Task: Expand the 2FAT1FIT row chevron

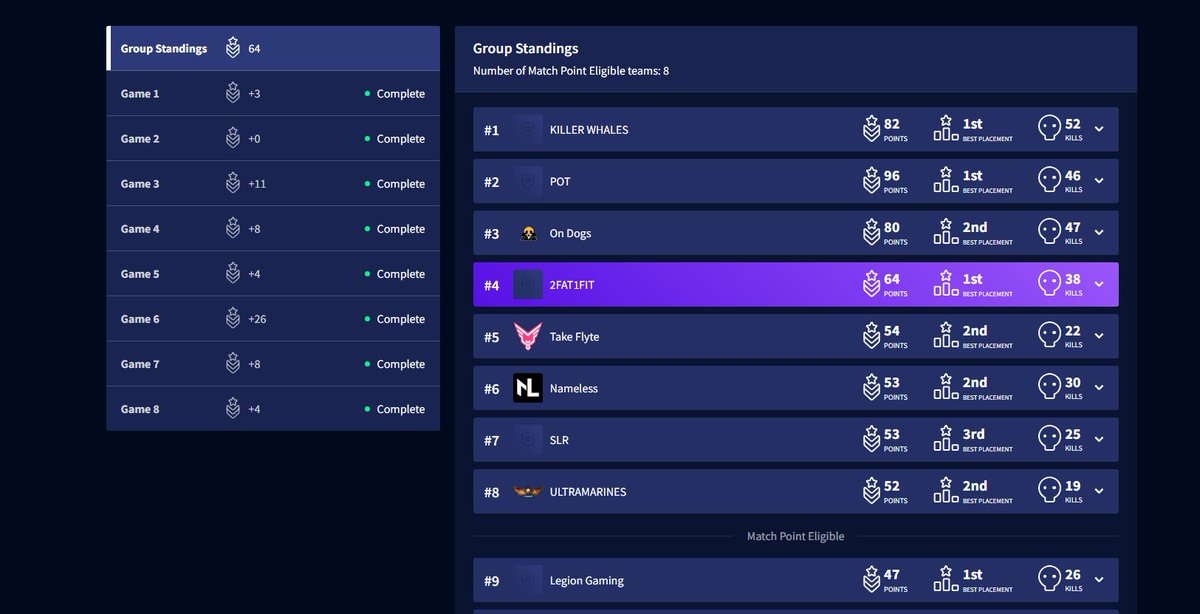Action: pos(1099,285)
